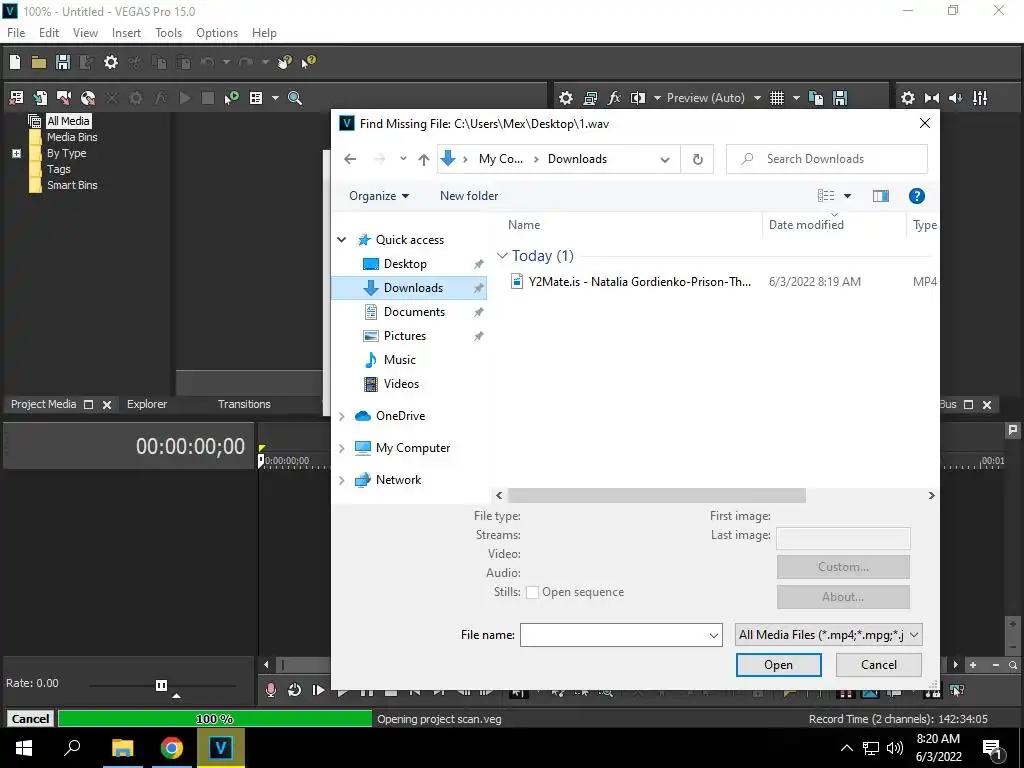Click the dialog help question mark icon
1024x768 pixels.
coord(916,196)
